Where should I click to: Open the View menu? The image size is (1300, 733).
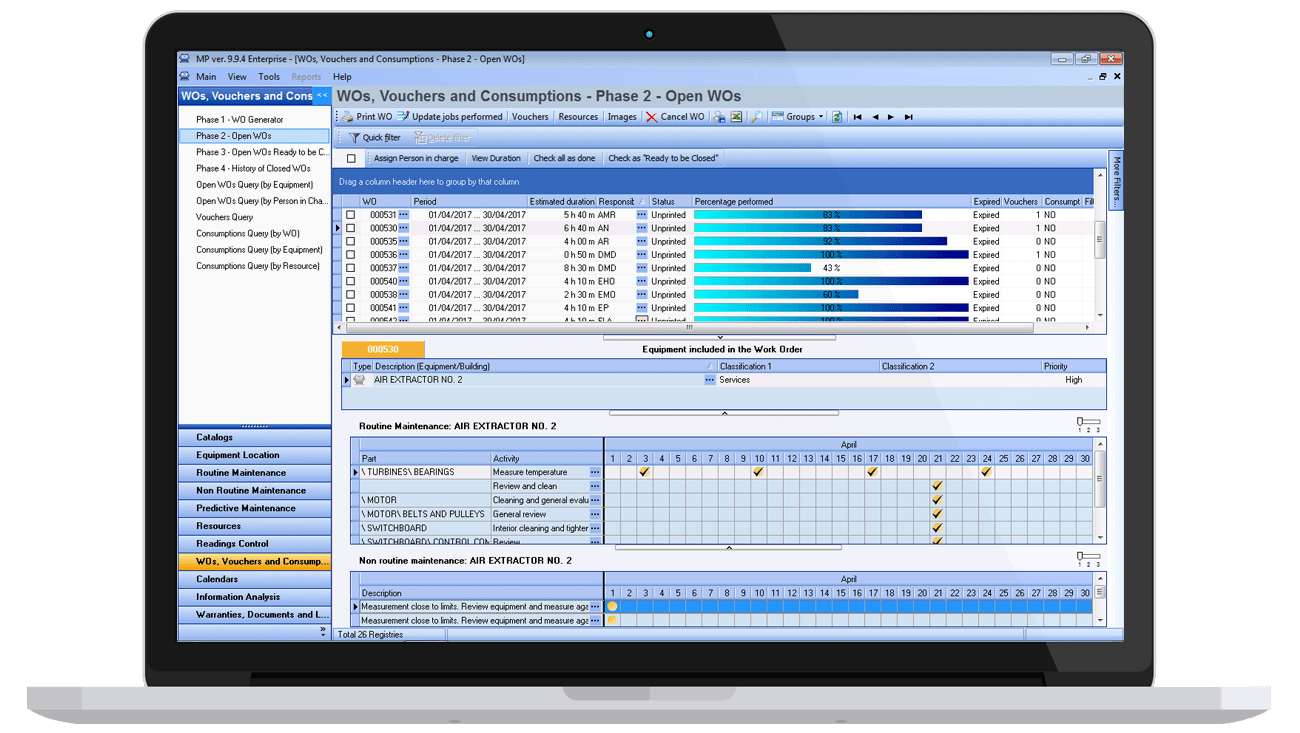237,77
